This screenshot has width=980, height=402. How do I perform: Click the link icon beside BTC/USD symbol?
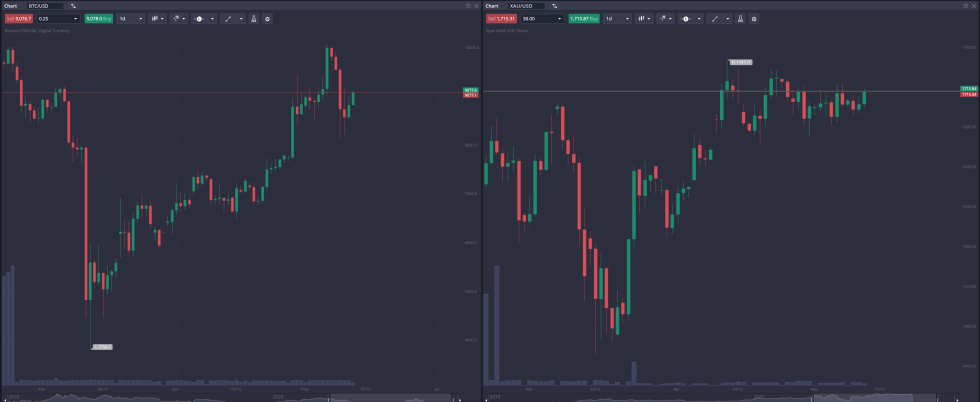pyautogui.click(x=73, y=5)
